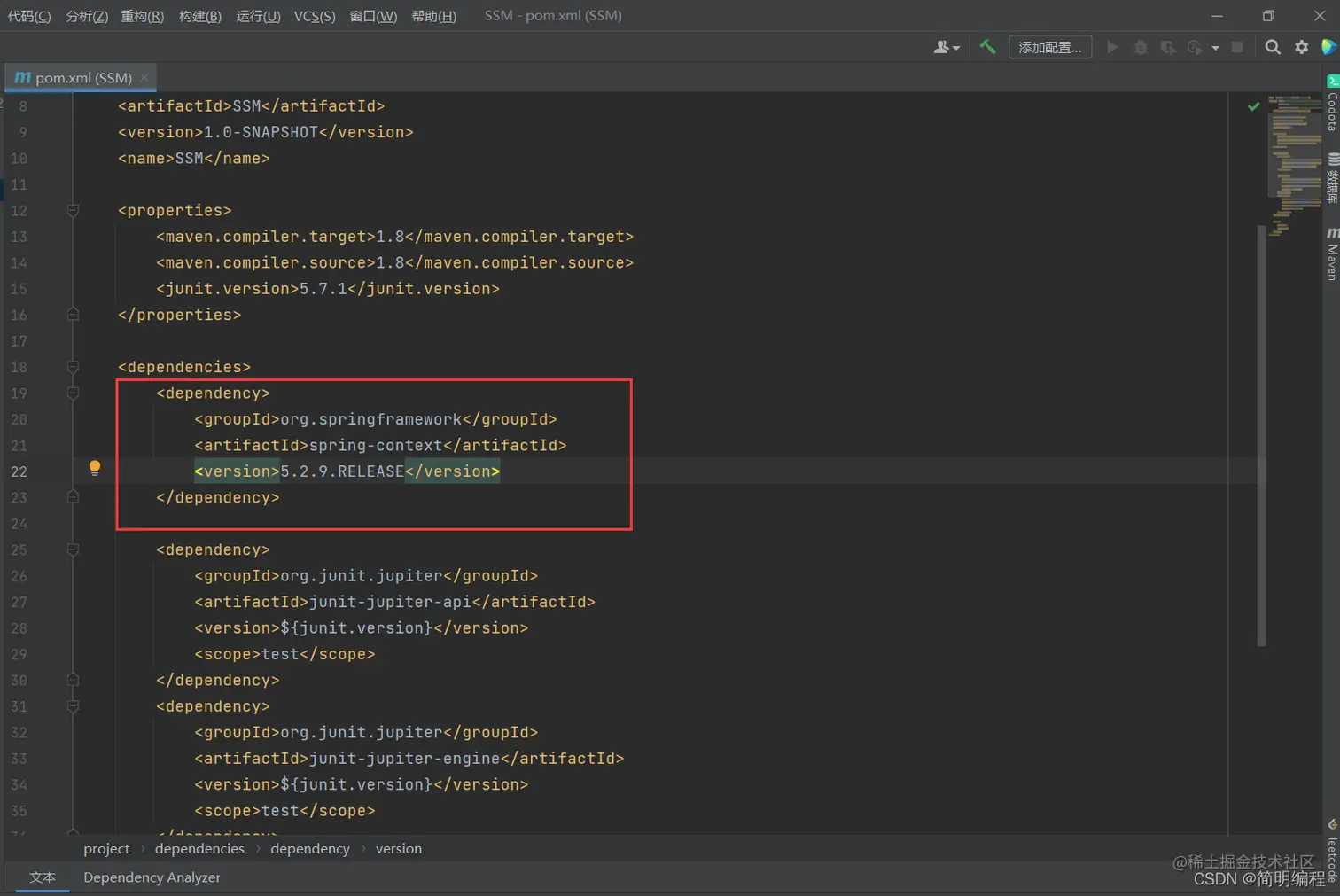Open the 分析(Z) menu

coord(87,16)
